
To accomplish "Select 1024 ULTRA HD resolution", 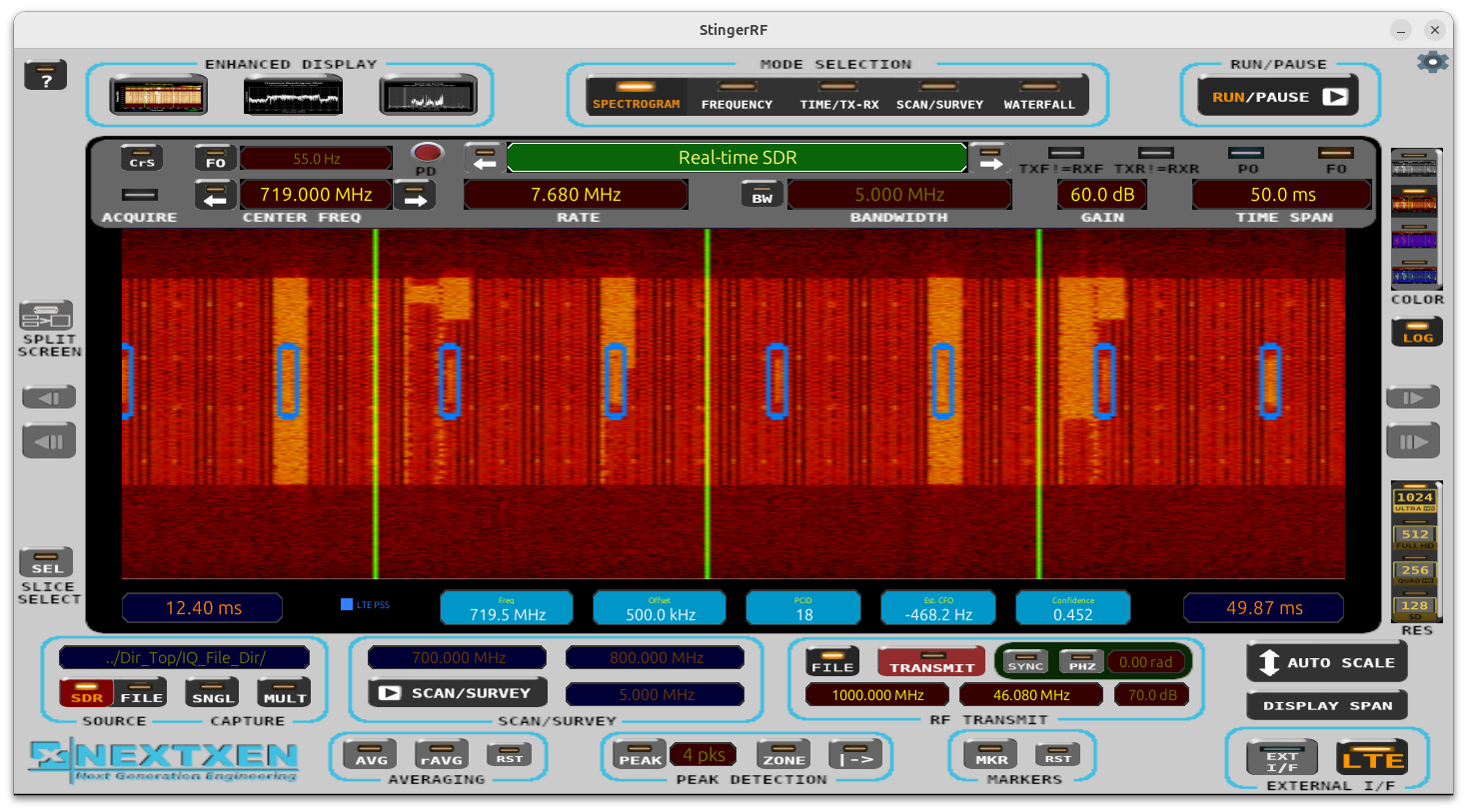I will (1415, 499).
